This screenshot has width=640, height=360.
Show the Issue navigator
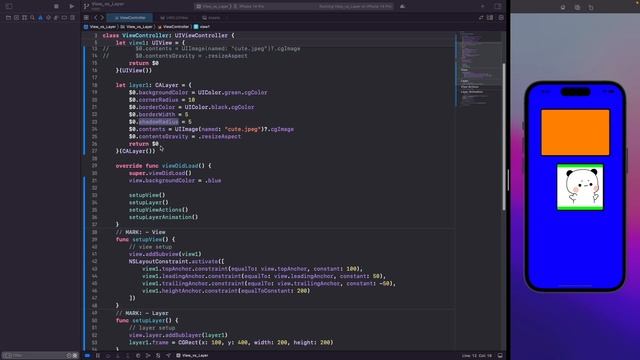tap(40, 18)
